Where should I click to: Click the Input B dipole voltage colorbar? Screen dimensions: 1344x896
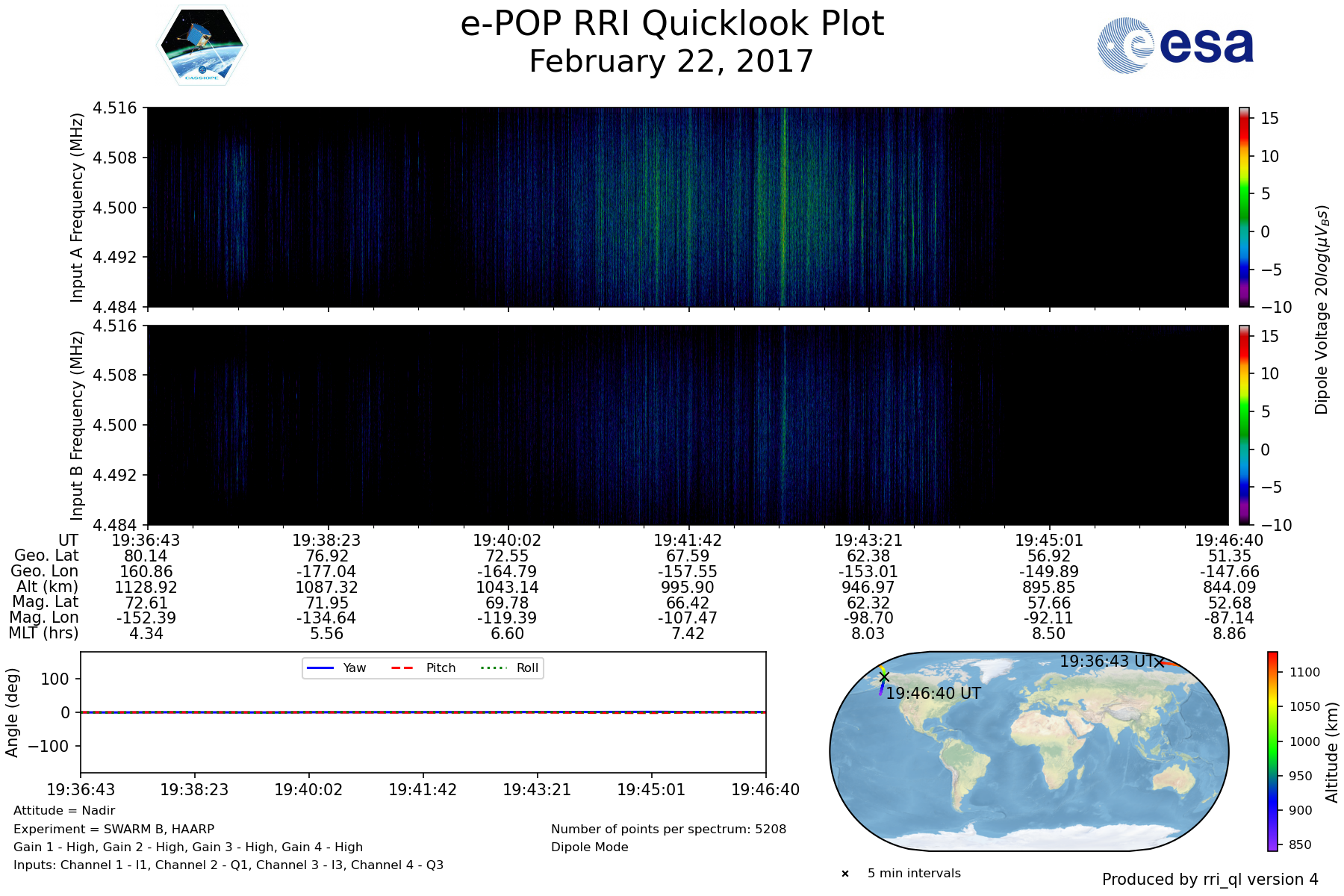(x=1244, y=425)
